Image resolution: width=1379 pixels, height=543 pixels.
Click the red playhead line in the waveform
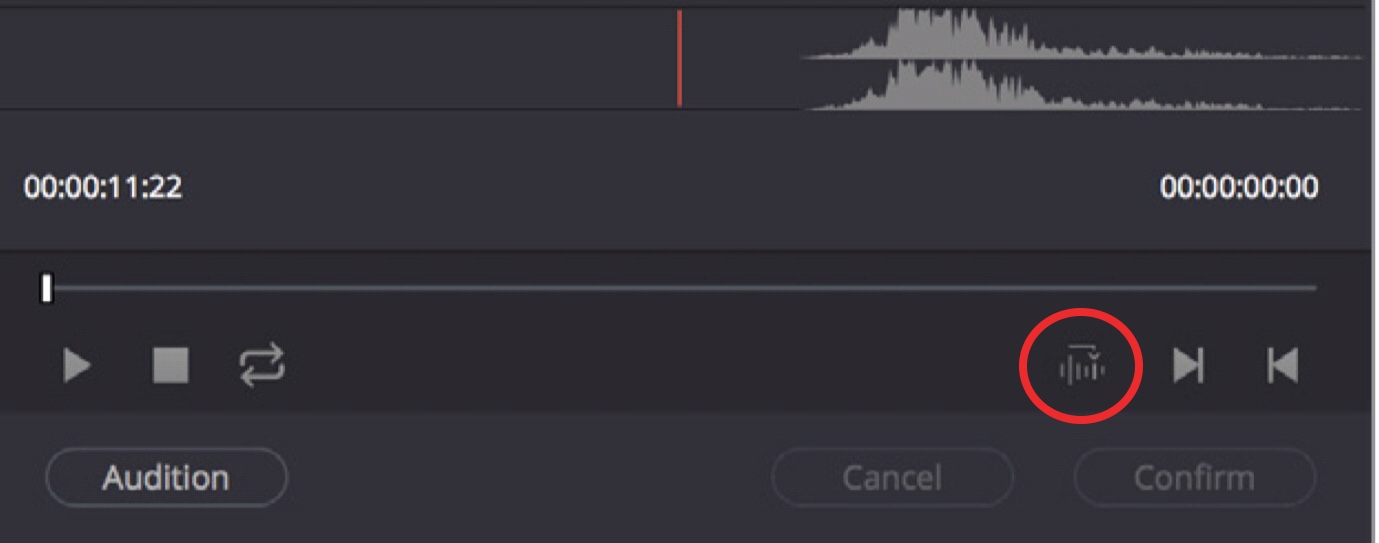click(679, 57)
